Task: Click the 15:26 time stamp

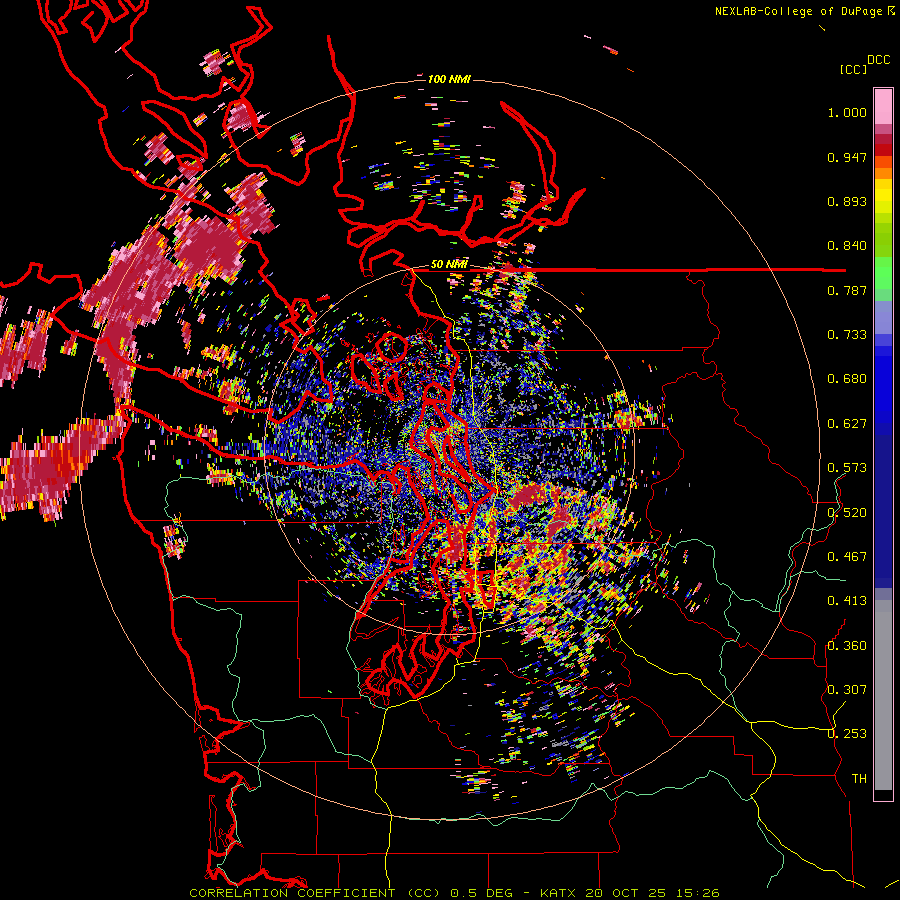Action: coord(697,893)
